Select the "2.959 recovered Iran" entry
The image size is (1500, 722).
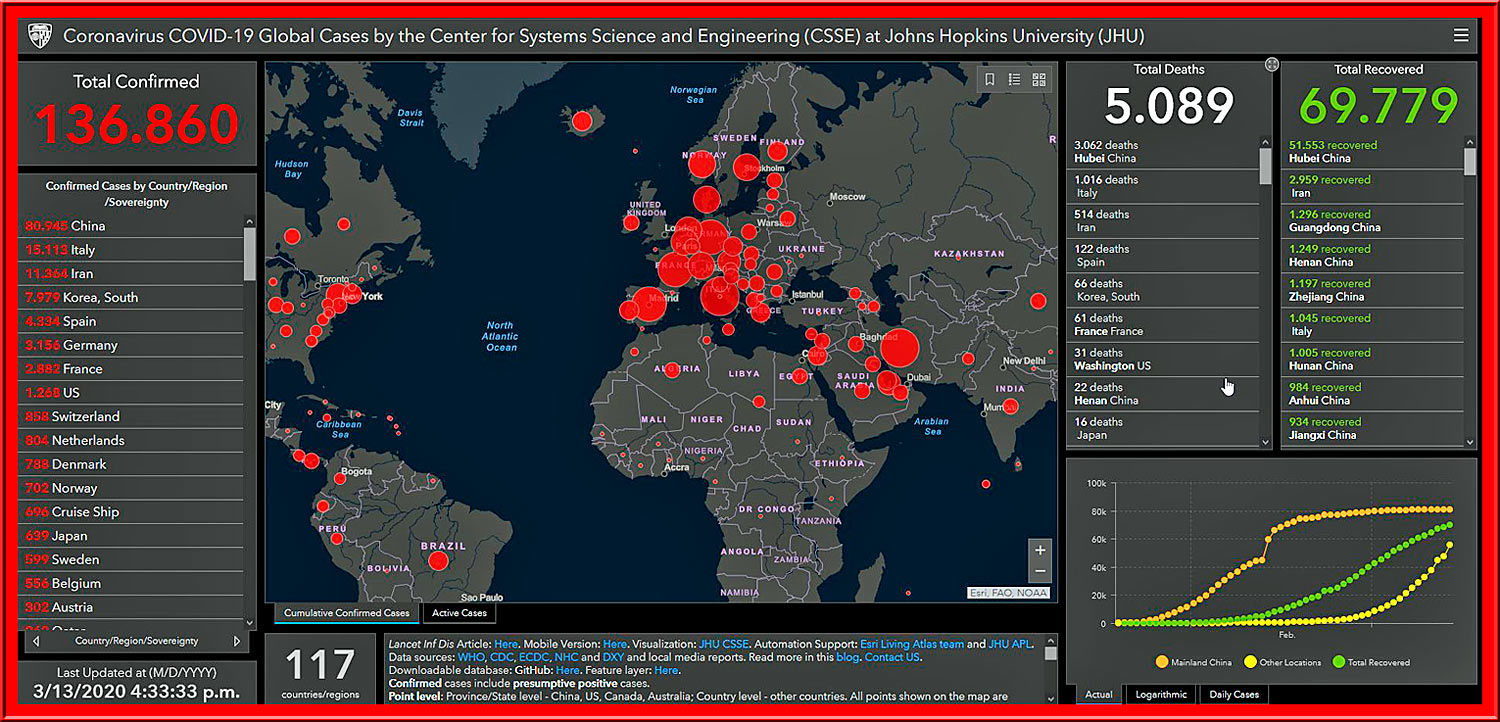coord(1372,186)
